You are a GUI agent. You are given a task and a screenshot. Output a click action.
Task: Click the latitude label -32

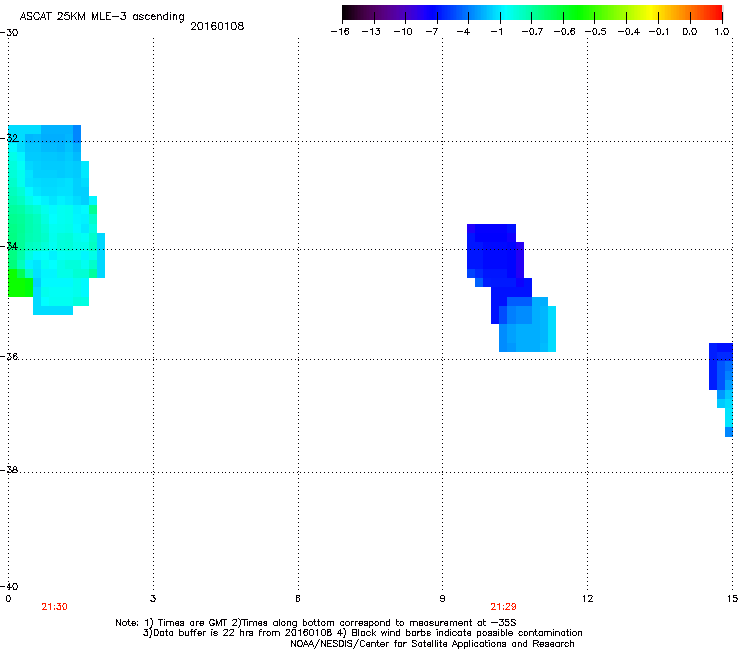pyautogui.click(x=9, y=138)
